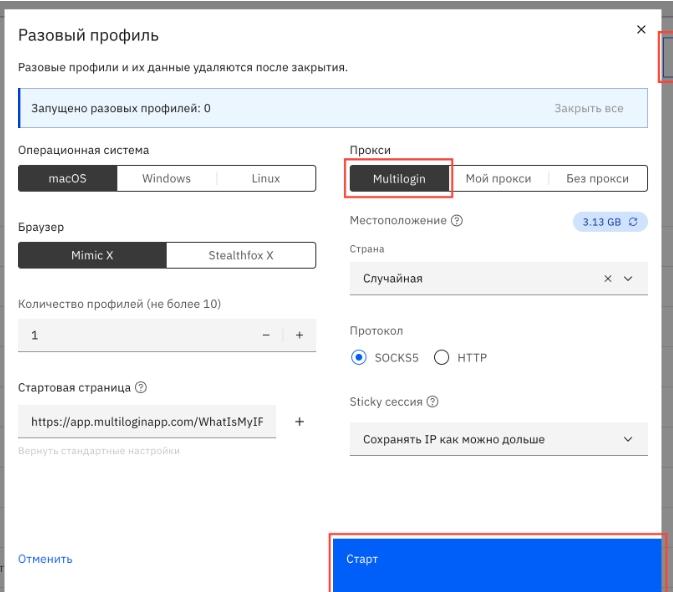Increase profile count with plus button
This screenshot has width=673, height=592.
(300, 335)
